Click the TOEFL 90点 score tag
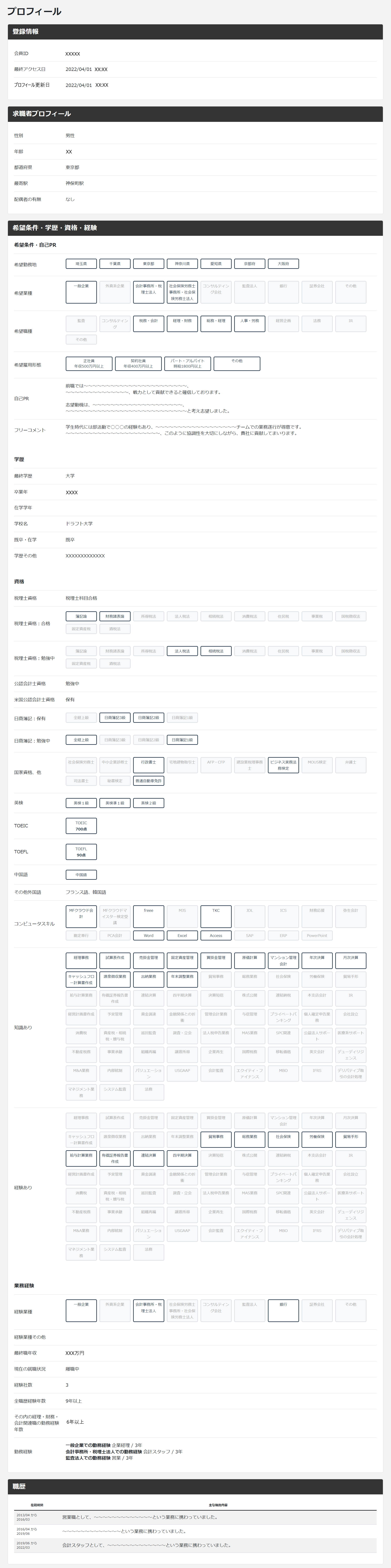The image size is (391, 1568). click(x=81, y=852)
